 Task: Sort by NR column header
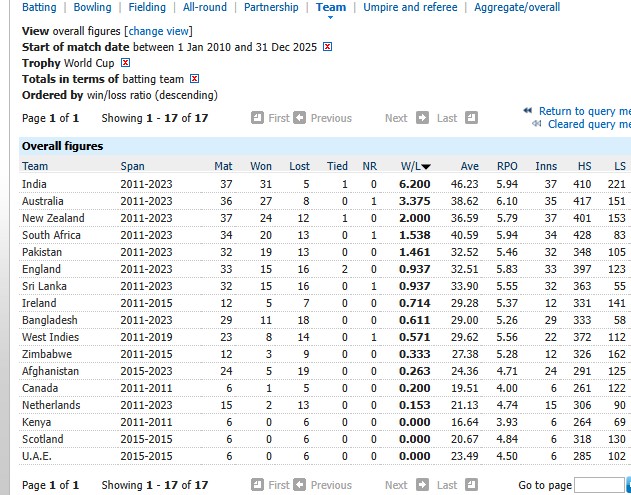point(369,166)
